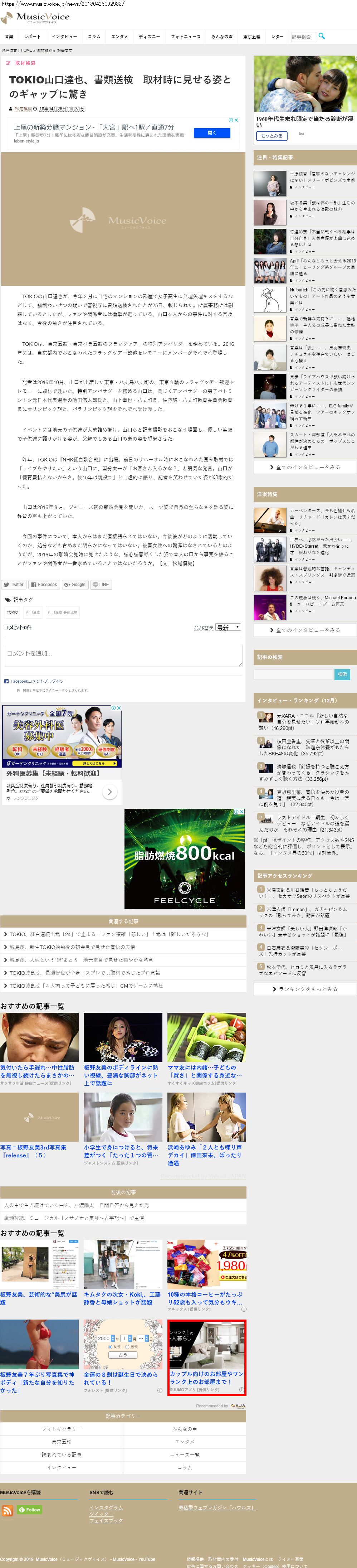The image size is (357, 1568).
Task: Open the フォトニュース navigation menu item
Action: point(186,37)
